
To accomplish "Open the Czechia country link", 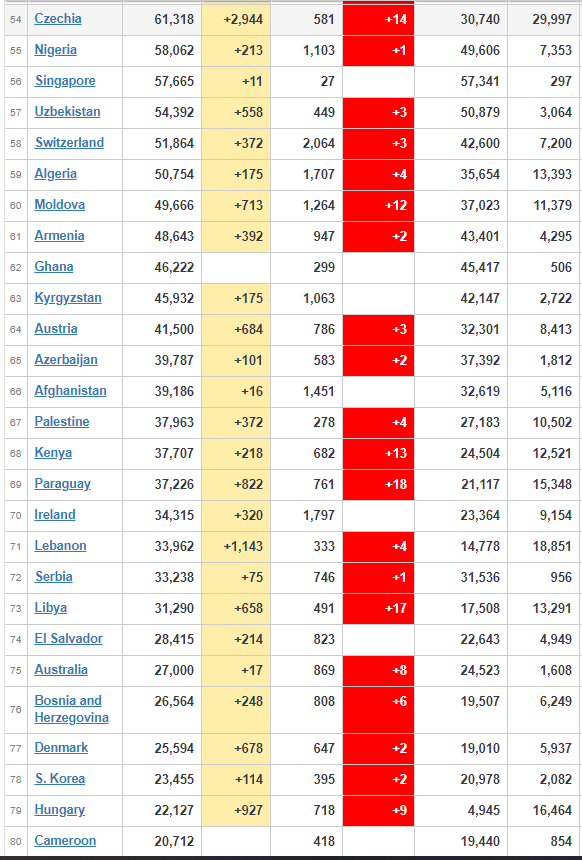I will coord(58,19).
